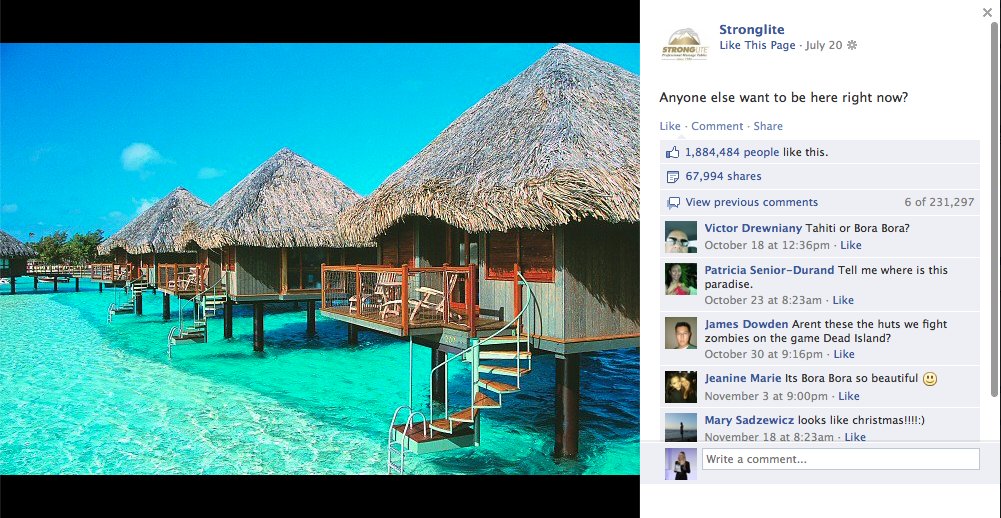Click Jeanine Marie's avatar thumbnail

coord(681,387)
